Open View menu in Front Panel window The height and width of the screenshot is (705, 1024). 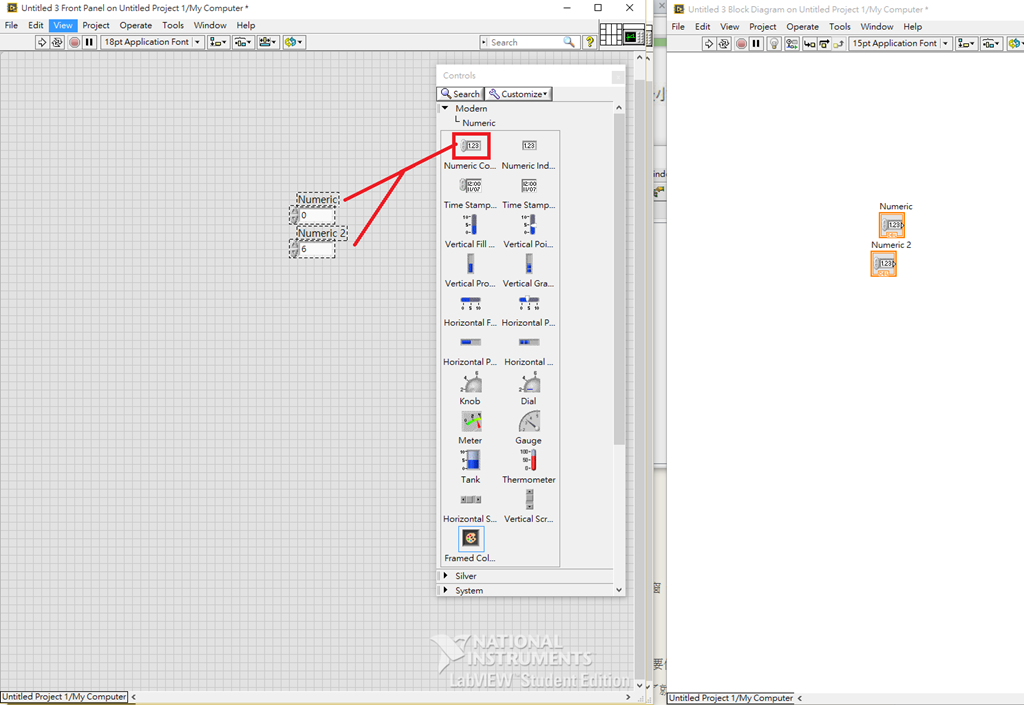pyautogui.click(x=63, y=25)
